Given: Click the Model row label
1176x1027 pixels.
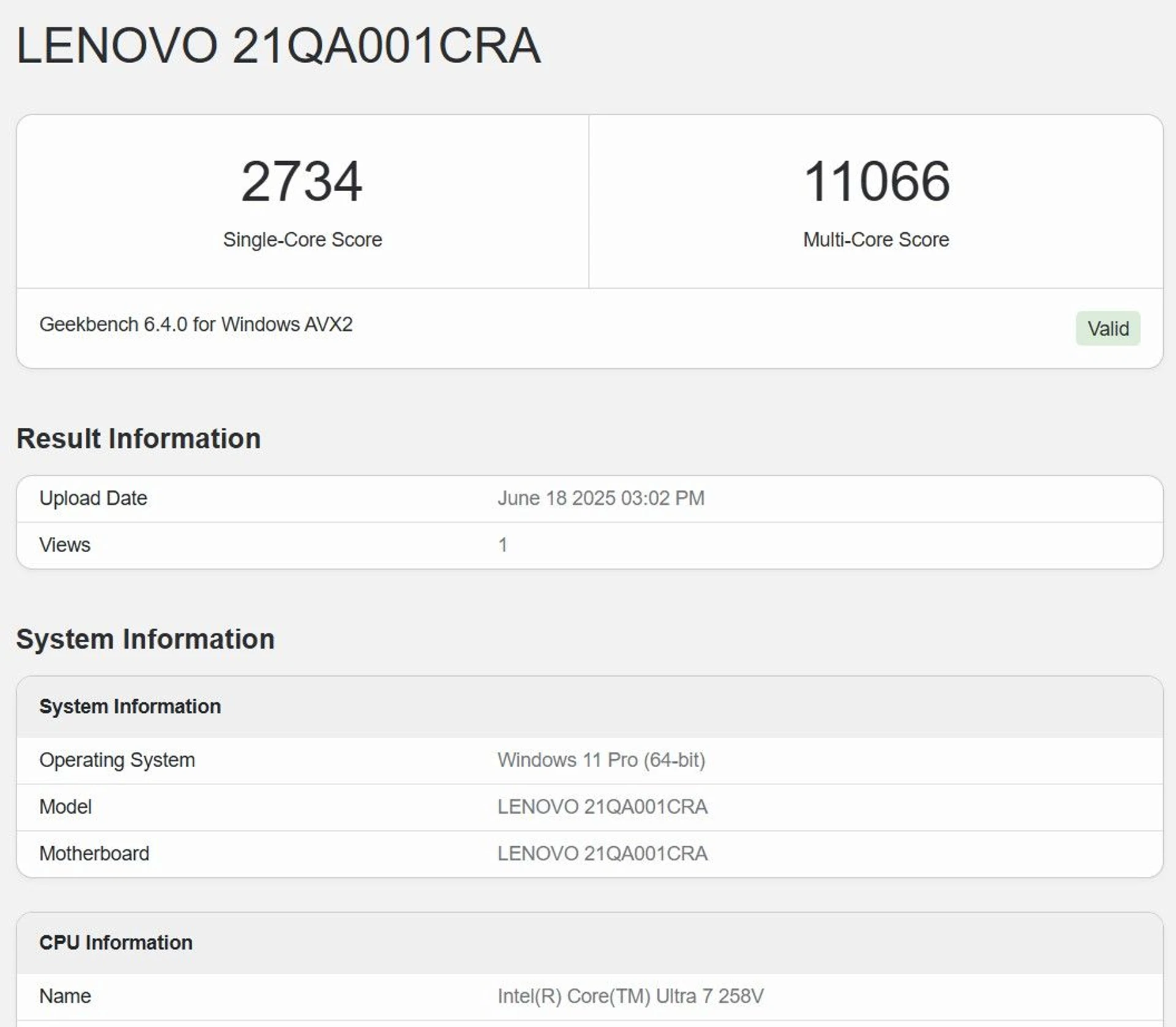Looking at the screenshot, I should click(66, 807).
